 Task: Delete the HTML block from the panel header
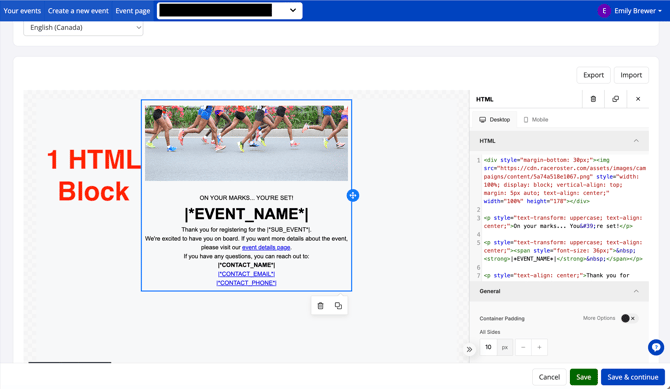click(593, 99)
